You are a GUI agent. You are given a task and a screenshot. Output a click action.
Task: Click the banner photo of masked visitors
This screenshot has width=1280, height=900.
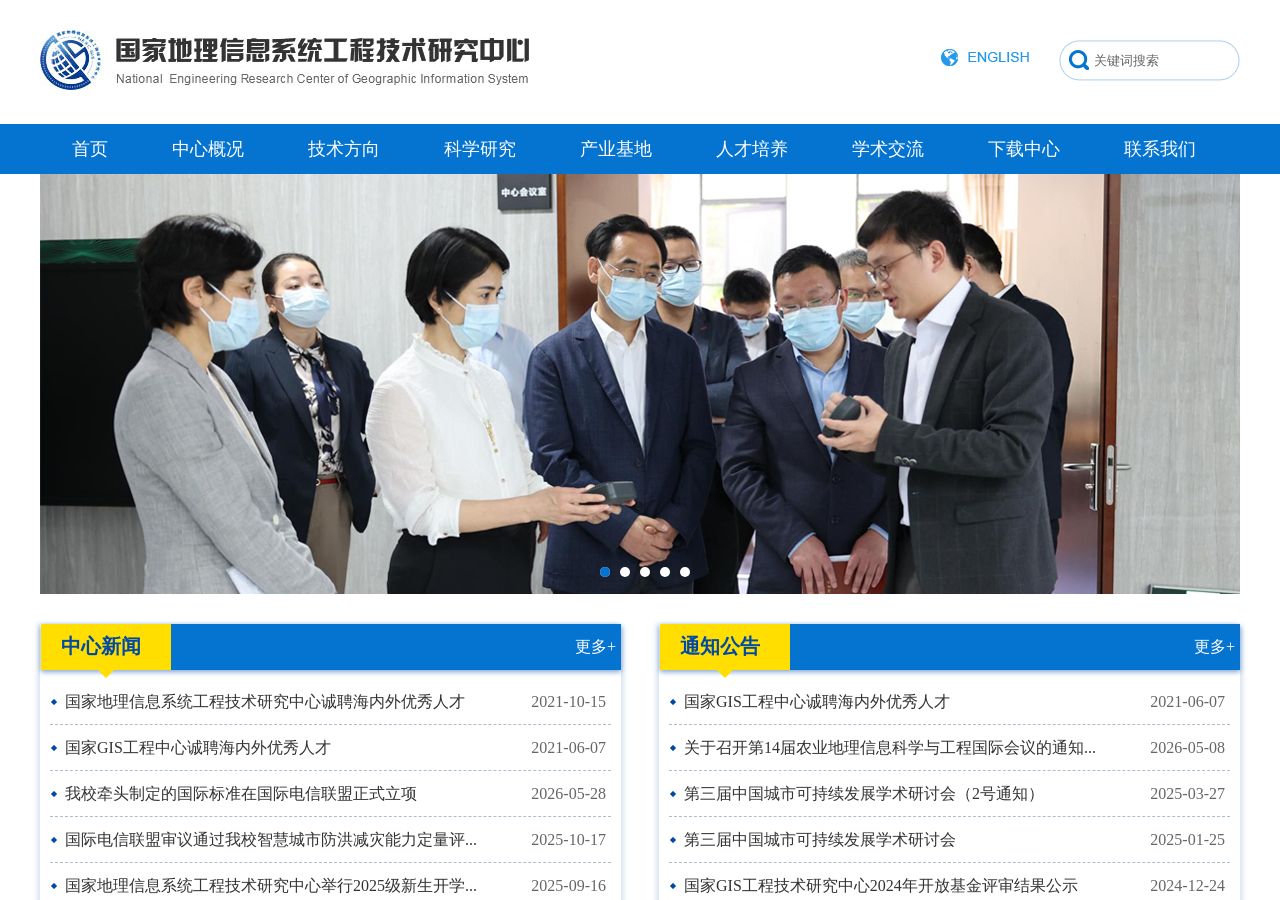click(x=640, y=384)
